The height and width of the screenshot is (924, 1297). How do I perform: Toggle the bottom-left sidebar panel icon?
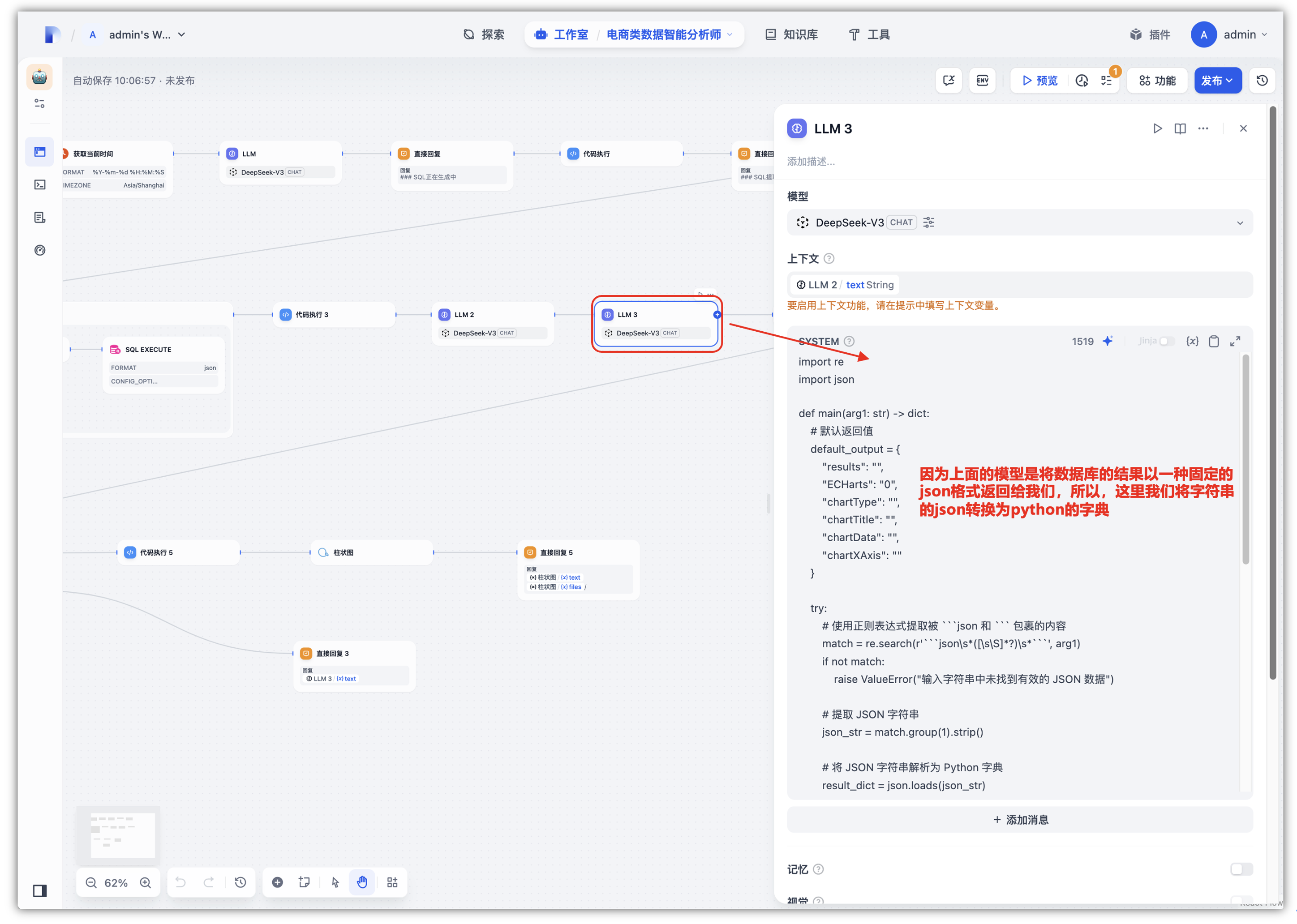40,890
